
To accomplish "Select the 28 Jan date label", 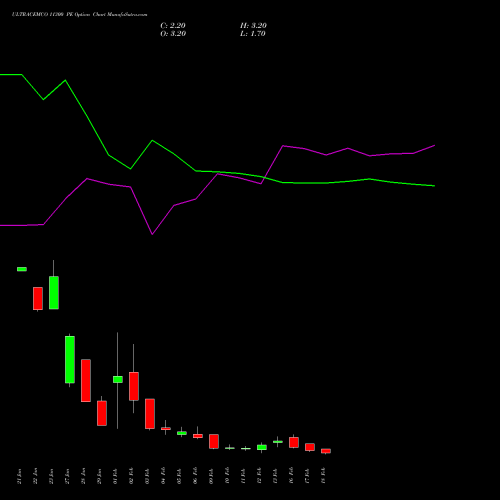I will point(83,476).
